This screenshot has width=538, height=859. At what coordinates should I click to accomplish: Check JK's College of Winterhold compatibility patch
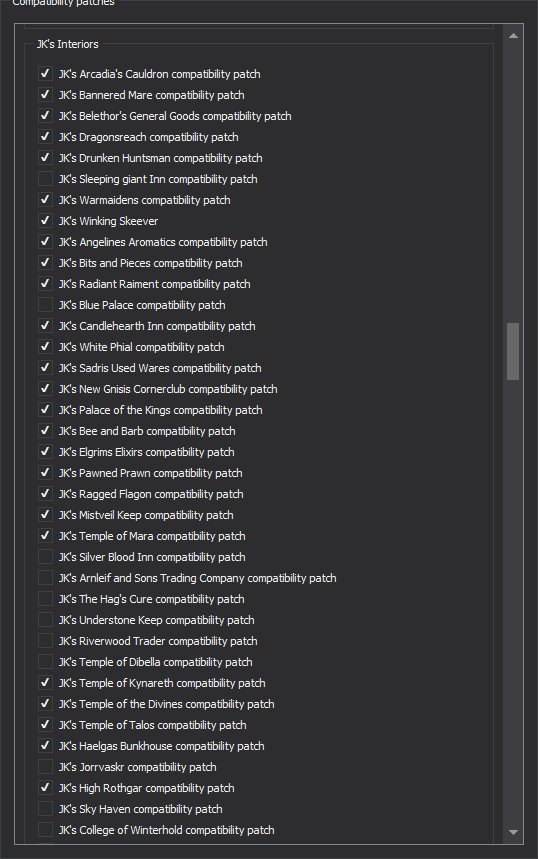[x=45, y=829]
